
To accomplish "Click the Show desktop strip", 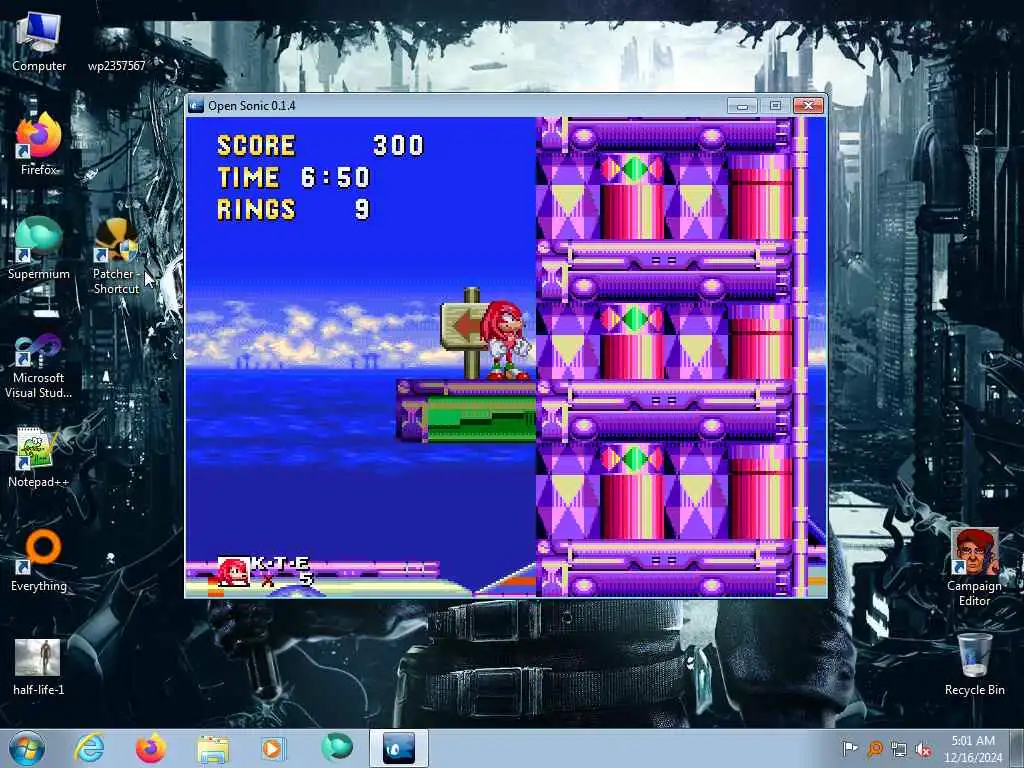I will click(1017, 748).
